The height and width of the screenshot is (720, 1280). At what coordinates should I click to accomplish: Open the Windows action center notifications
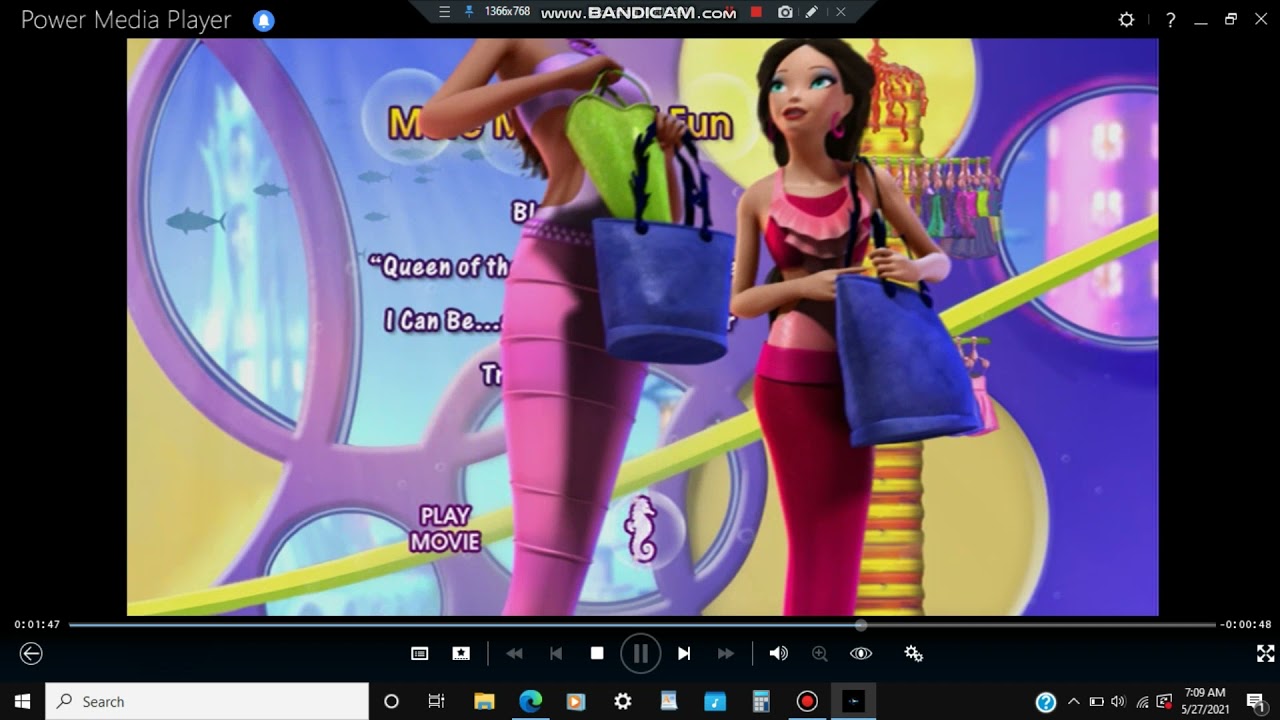1256,702
